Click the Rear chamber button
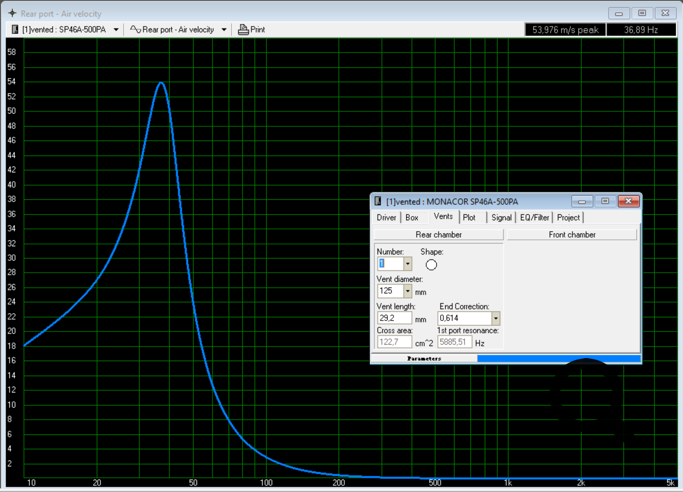683x492 pixels. (x=438, y=234)
